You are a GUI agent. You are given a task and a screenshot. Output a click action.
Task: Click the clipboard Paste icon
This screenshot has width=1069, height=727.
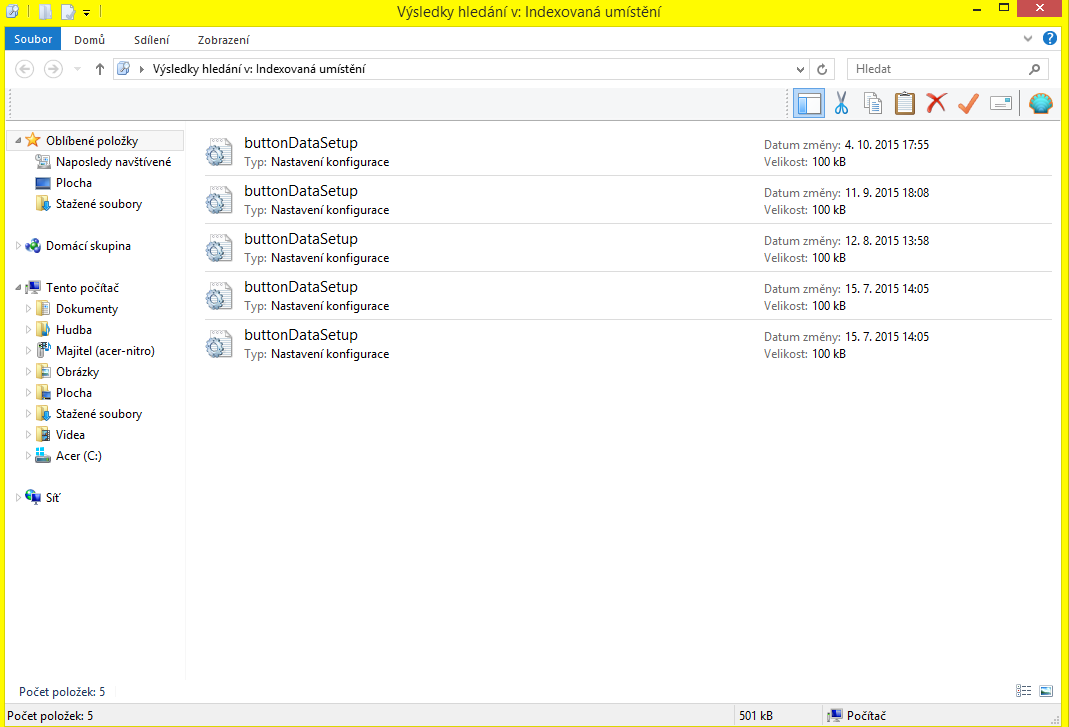[x=904, y=103]
